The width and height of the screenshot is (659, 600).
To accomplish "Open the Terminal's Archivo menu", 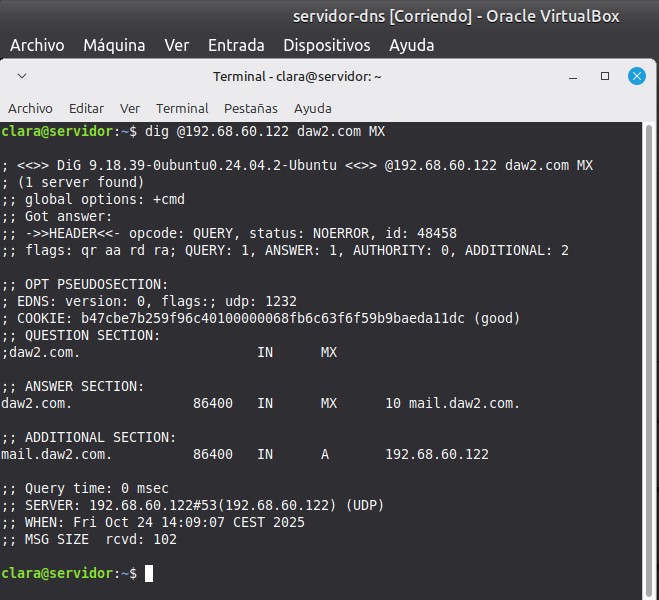I will click(30, 108).
